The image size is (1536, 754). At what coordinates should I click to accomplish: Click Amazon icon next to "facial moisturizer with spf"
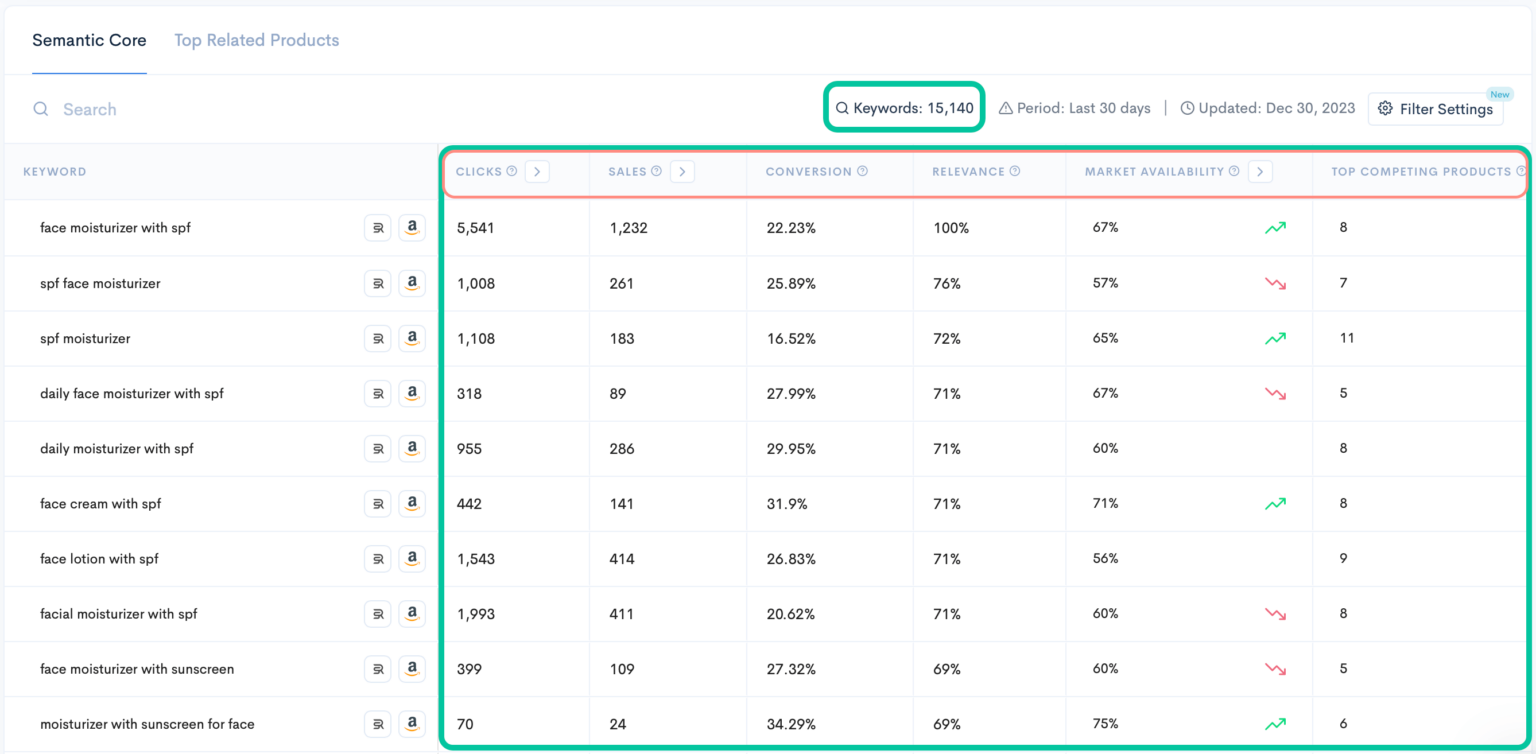412,614
